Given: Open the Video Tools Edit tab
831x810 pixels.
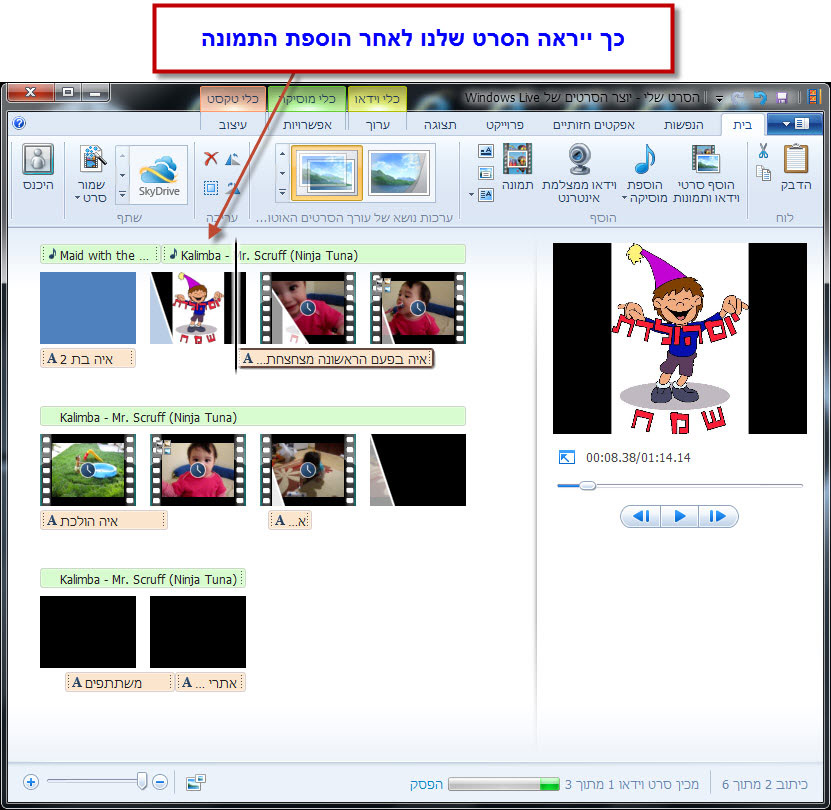Looking at the screenshot, I should point(377,125).
